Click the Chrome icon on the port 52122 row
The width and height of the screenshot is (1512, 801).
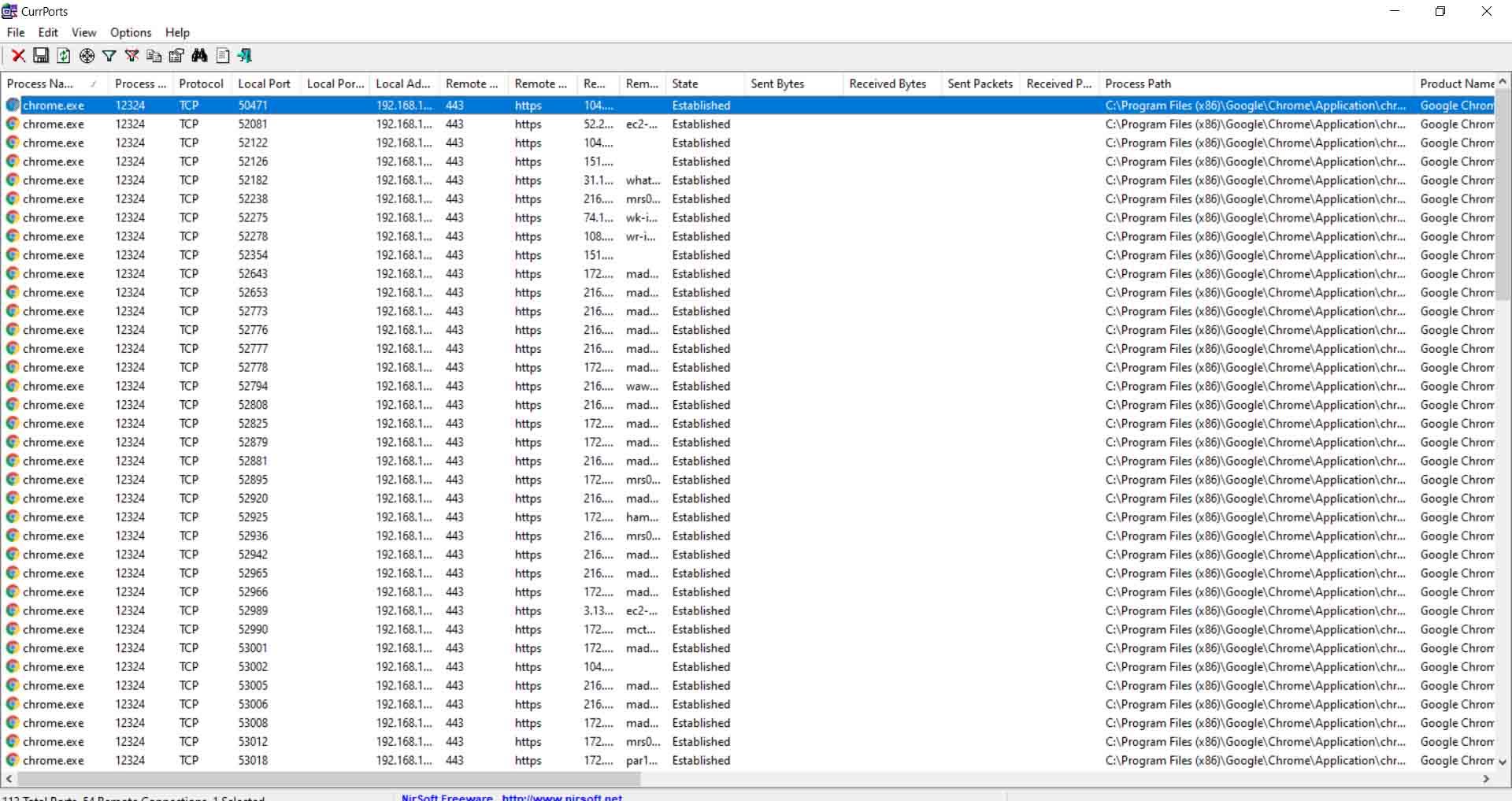click(13, 143)
